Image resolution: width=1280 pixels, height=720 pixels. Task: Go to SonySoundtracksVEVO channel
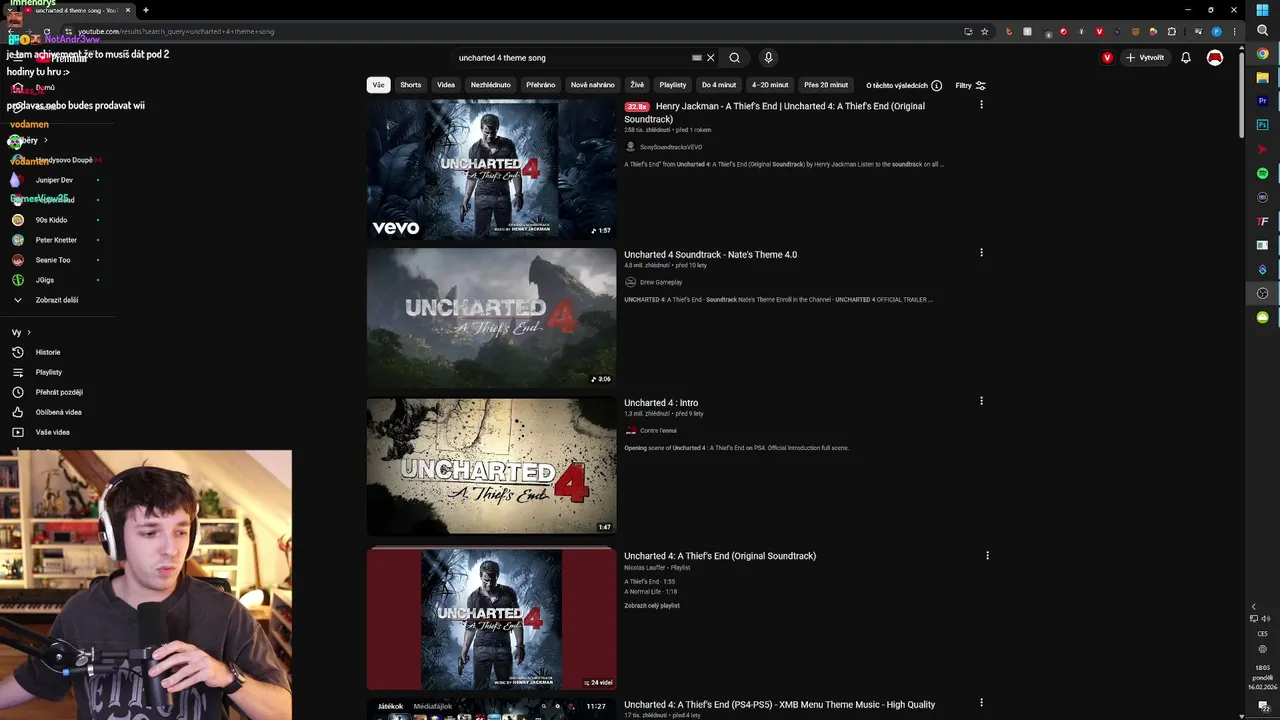click(x=671, y=147)
